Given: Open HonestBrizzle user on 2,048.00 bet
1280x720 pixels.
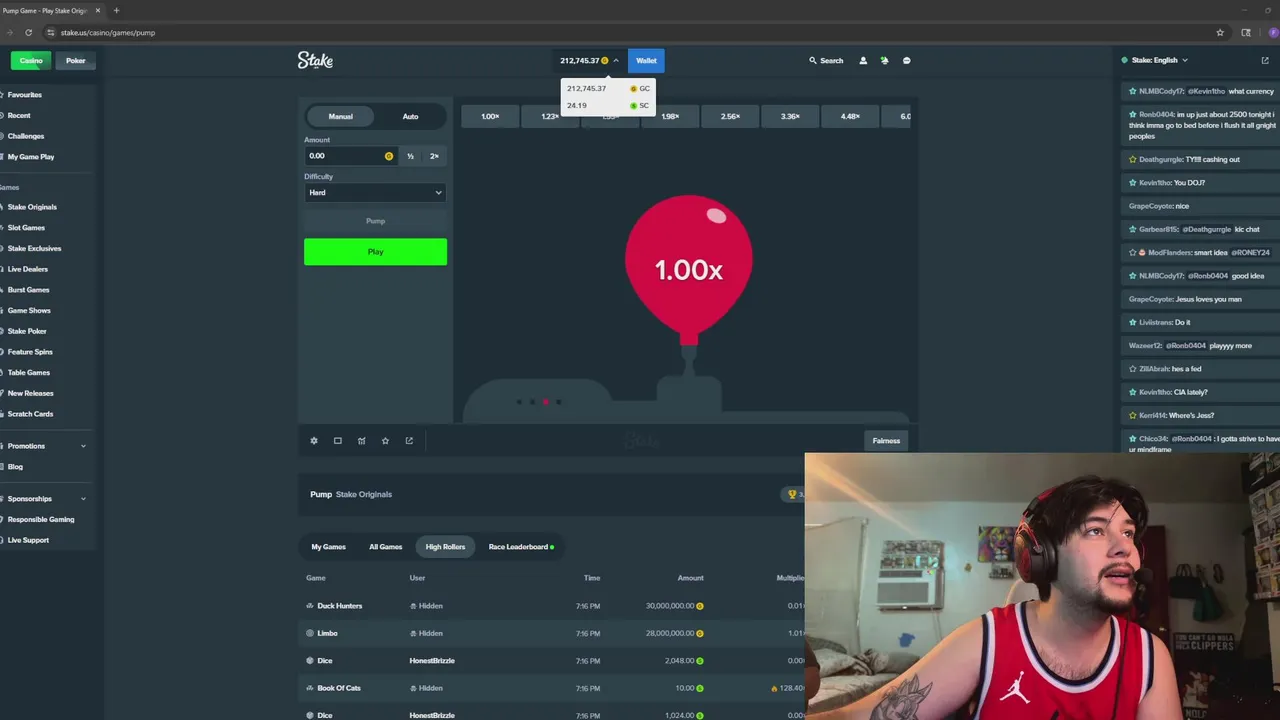Looking at the screenshot, I should (x=432, y=661).
